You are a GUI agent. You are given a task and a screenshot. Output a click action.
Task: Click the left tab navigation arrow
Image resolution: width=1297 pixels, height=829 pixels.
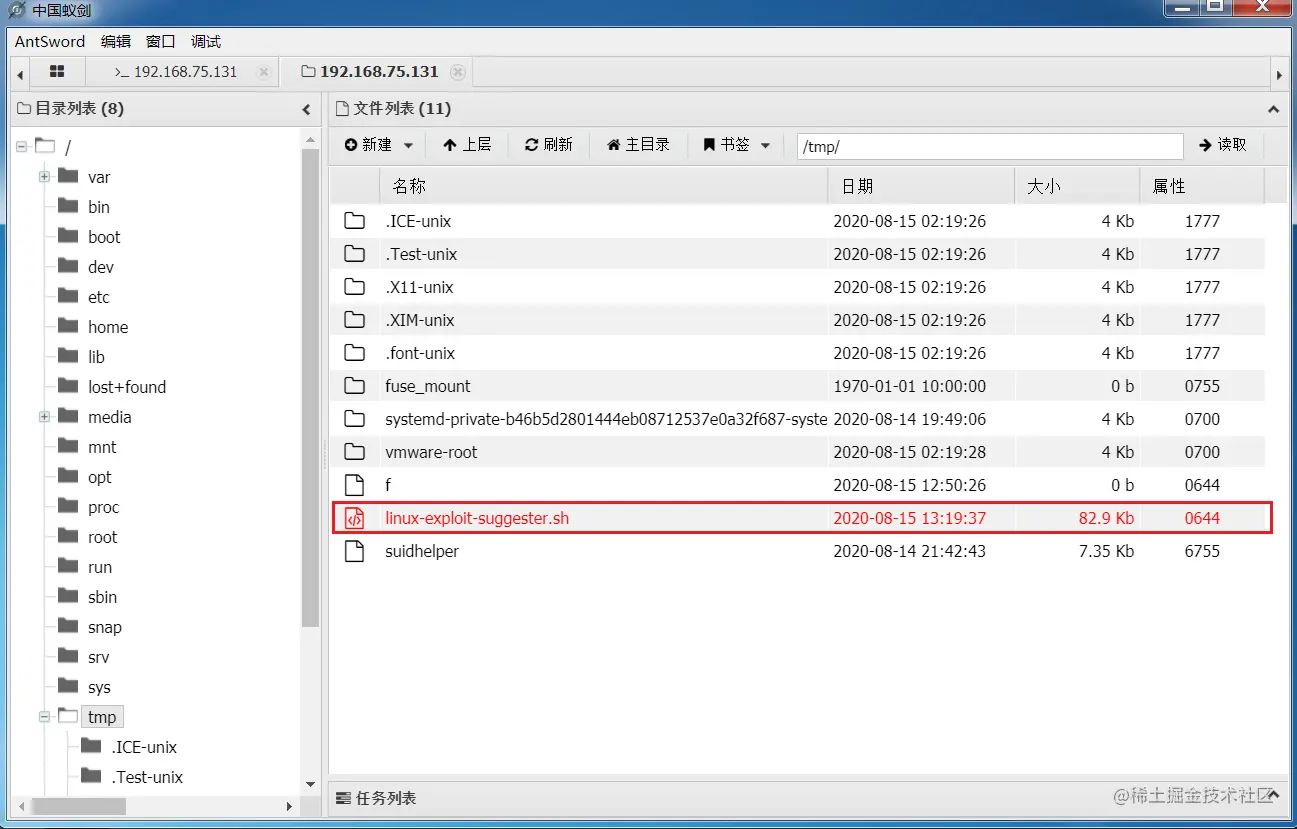[18, 71]
